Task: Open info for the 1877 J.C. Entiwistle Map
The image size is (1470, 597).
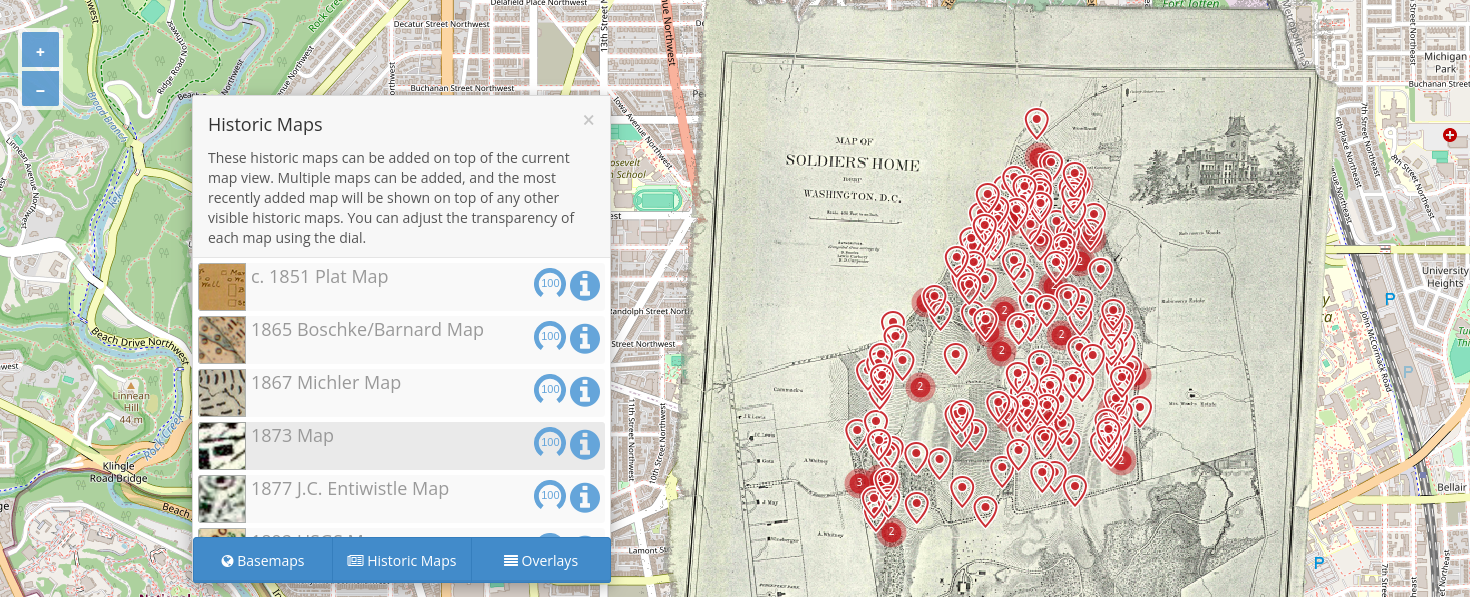Action: point(584,497)
